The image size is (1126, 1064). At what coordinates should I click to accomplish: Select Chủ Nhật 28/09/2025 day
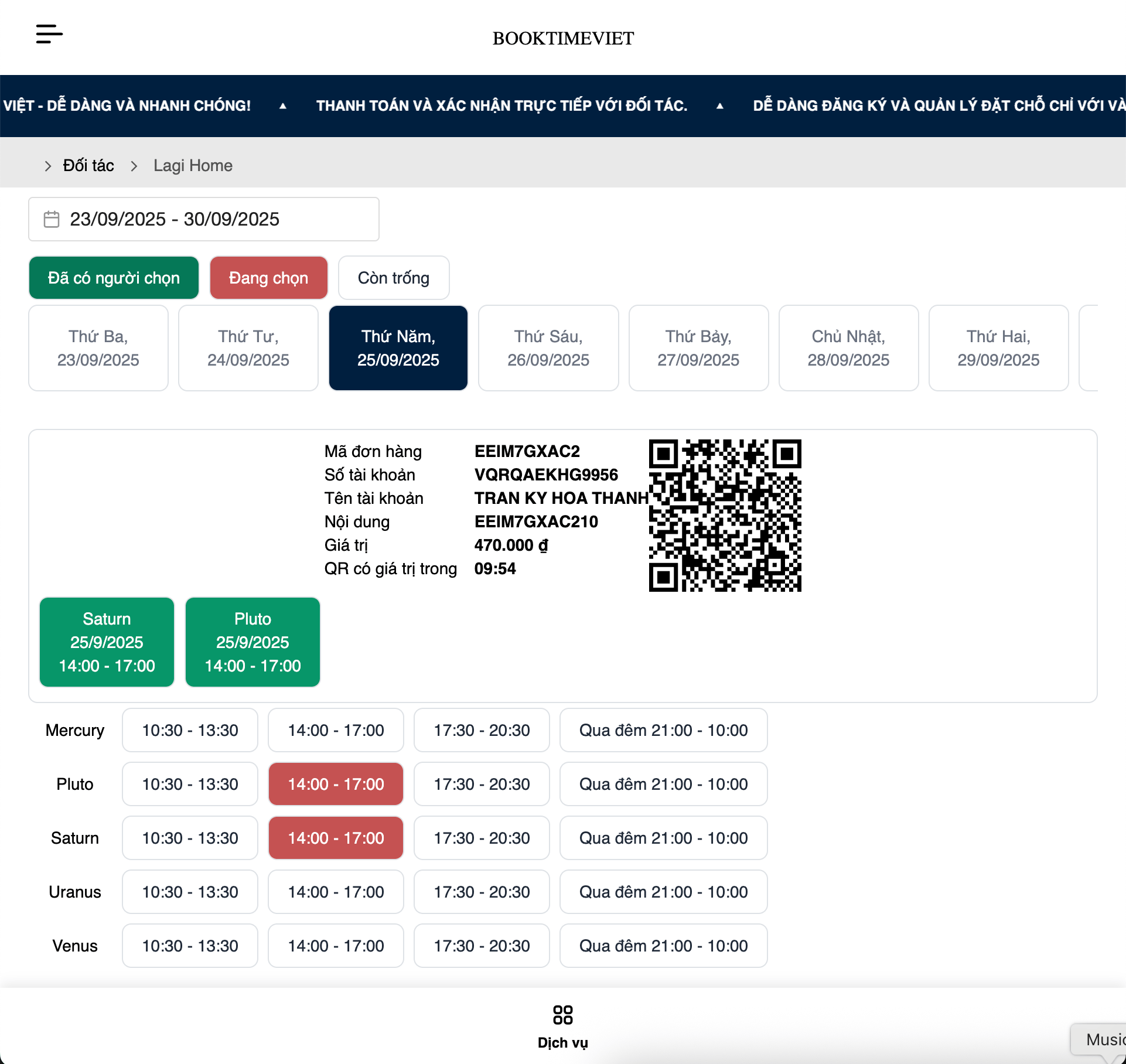(x=848, y=348)
